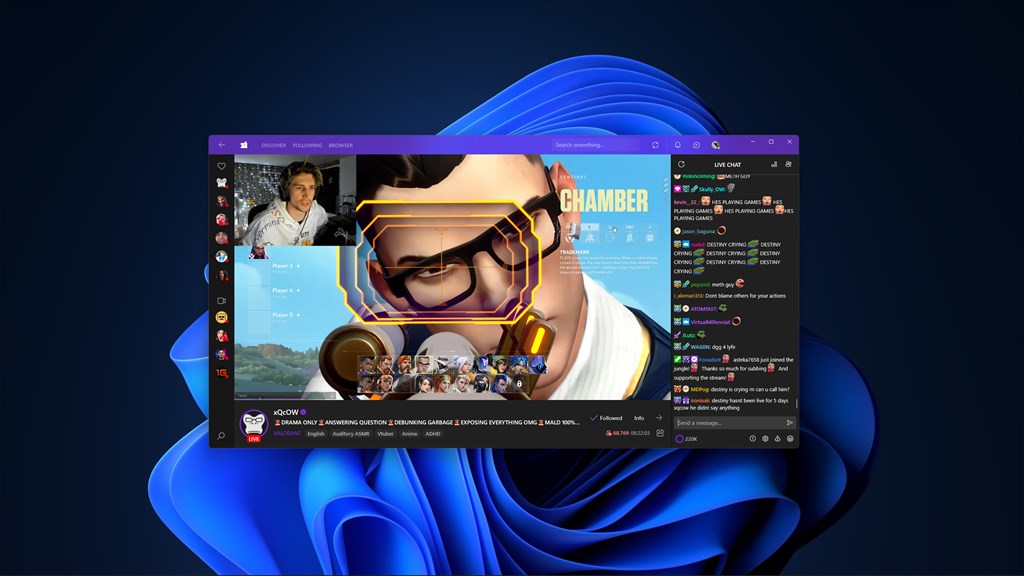Show the chat users list icon
The width and height of the screenshot is (1024, 576).
(788, 165)
